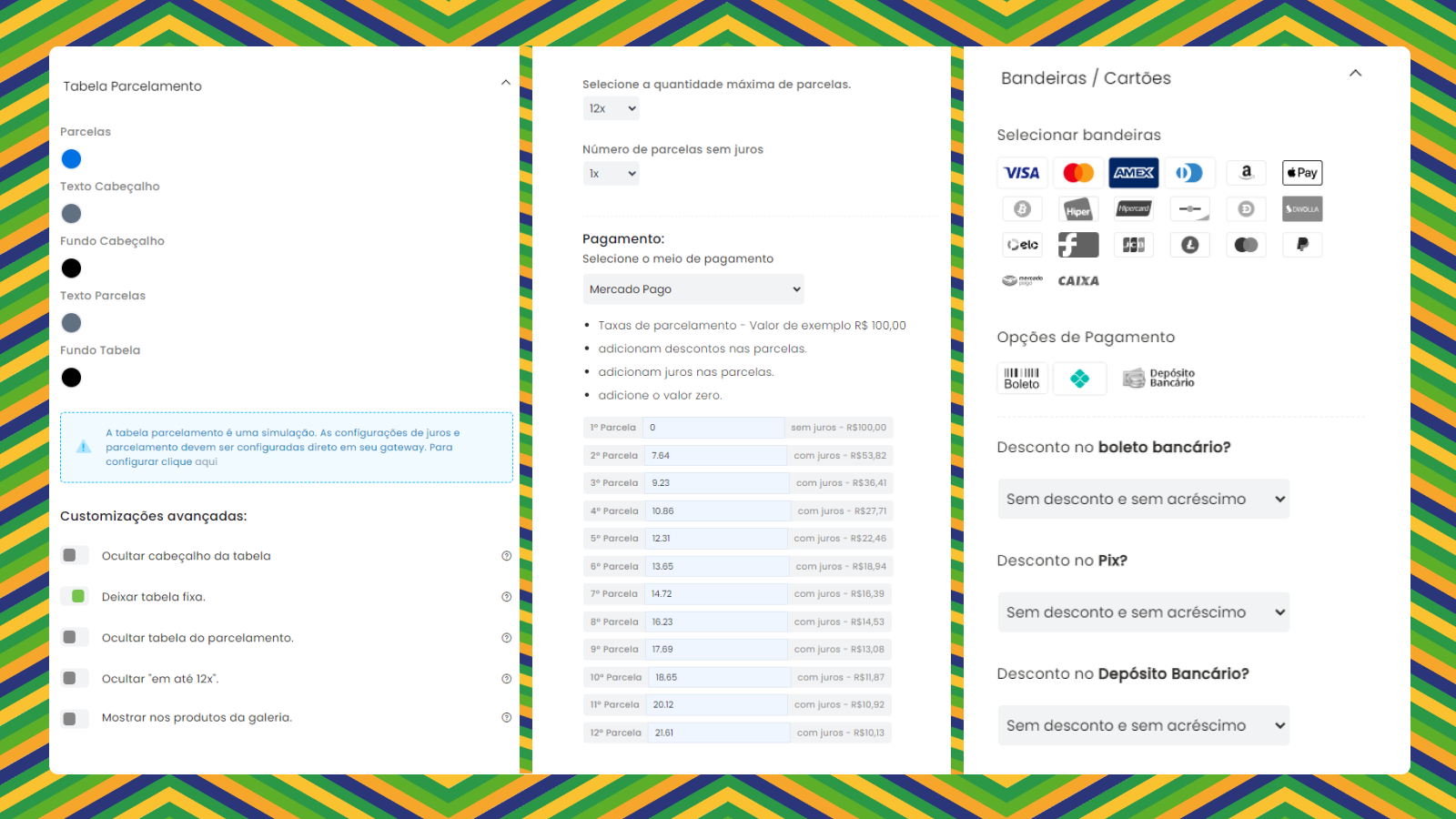Select the Mercado Pago brand icon
1456x819 pixels.
tap(1022, 280)
